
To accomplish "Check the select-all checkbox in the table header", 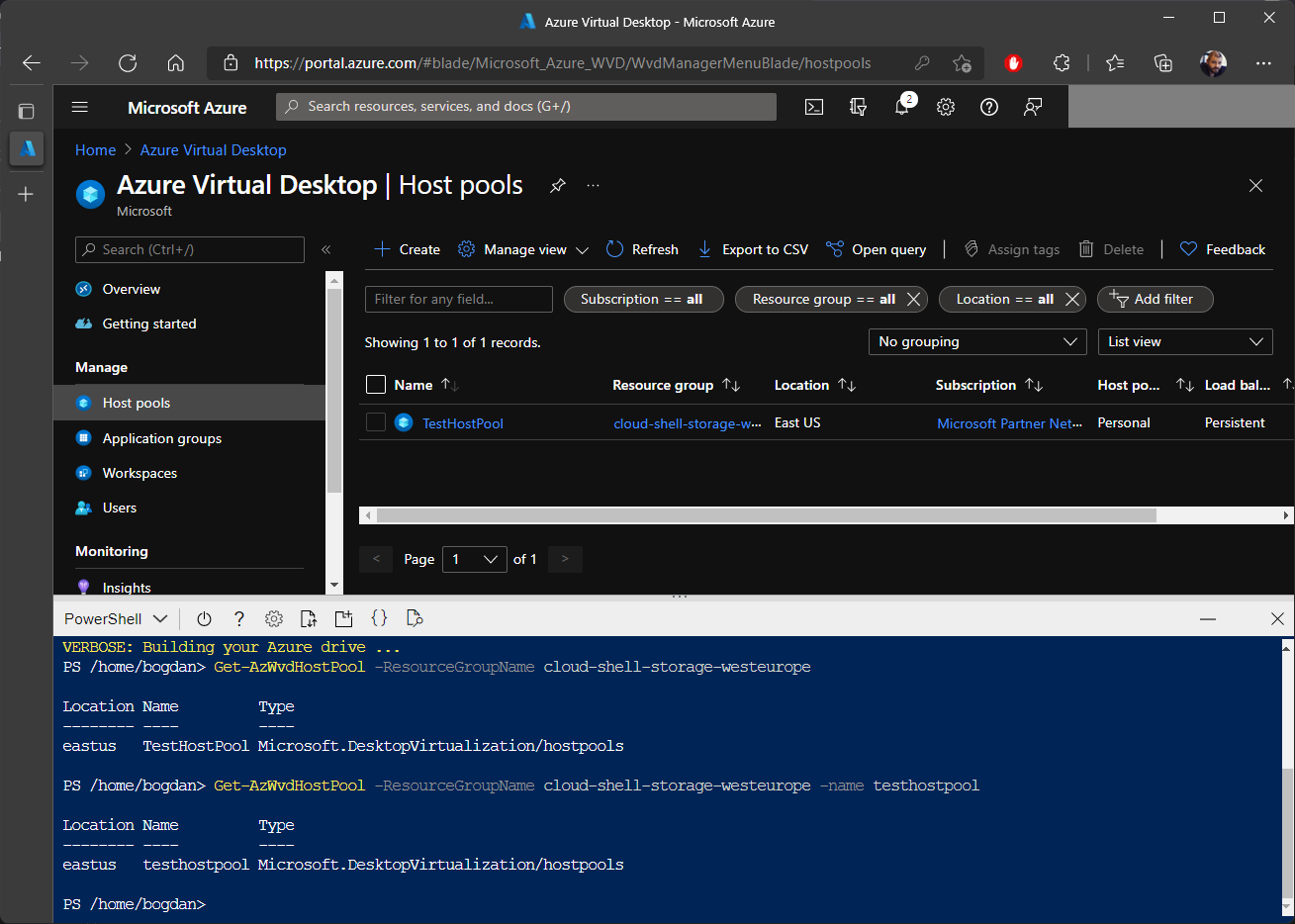I will coord(376,385).
